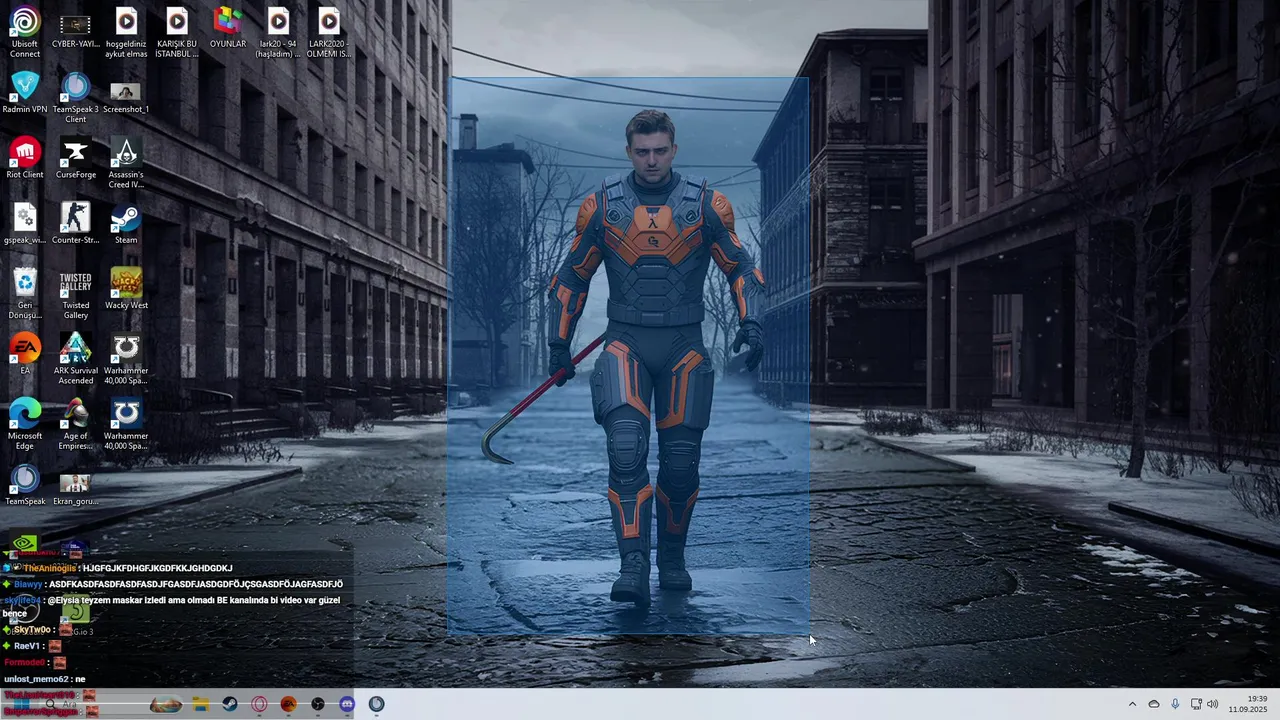Expand the hidden system tray icons chevron

1132,704
